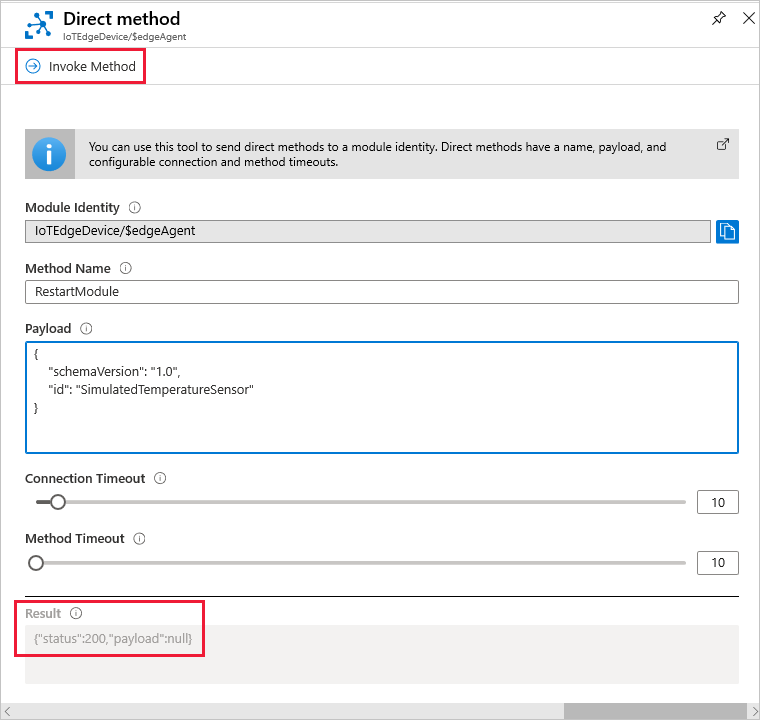Click the Method Timeout info icon
Image resolution: width=760 pixels, height=720 pixels.
(x=139, y=538)
